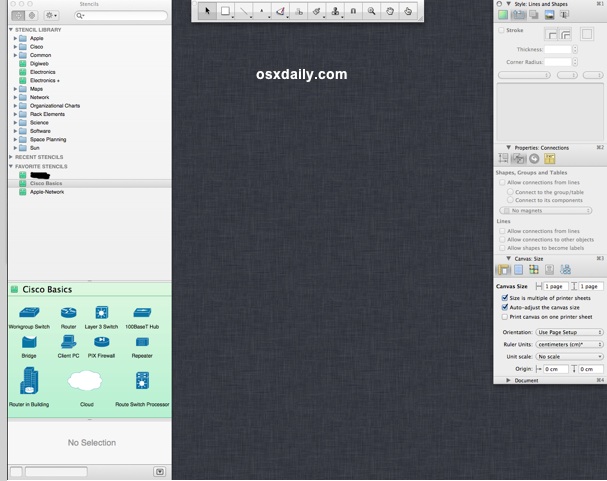Select the Rubber Stamp tool
Viewport: 607px width, 481px height.
click(335, 11)
